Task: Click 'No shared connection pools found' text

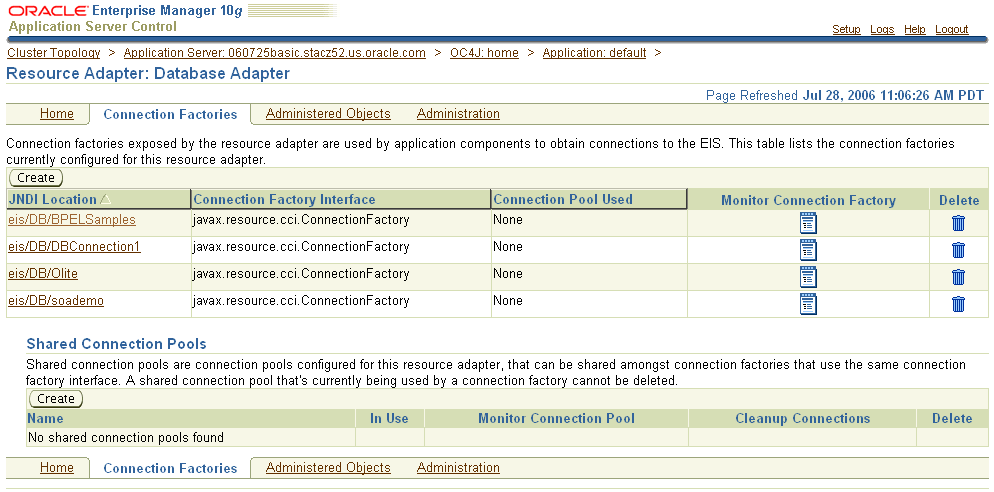Action: pos(126,437)
